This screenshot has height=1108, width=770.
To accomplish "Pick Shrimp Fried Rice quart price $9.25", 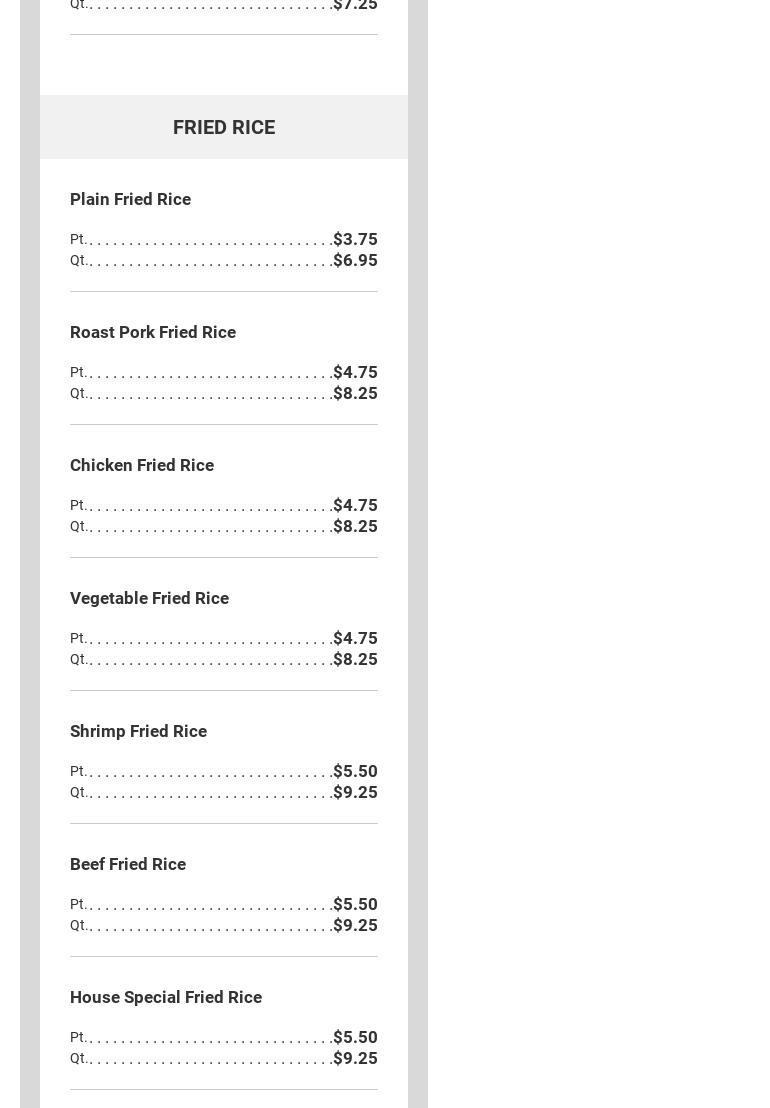I will click(355, 792).
